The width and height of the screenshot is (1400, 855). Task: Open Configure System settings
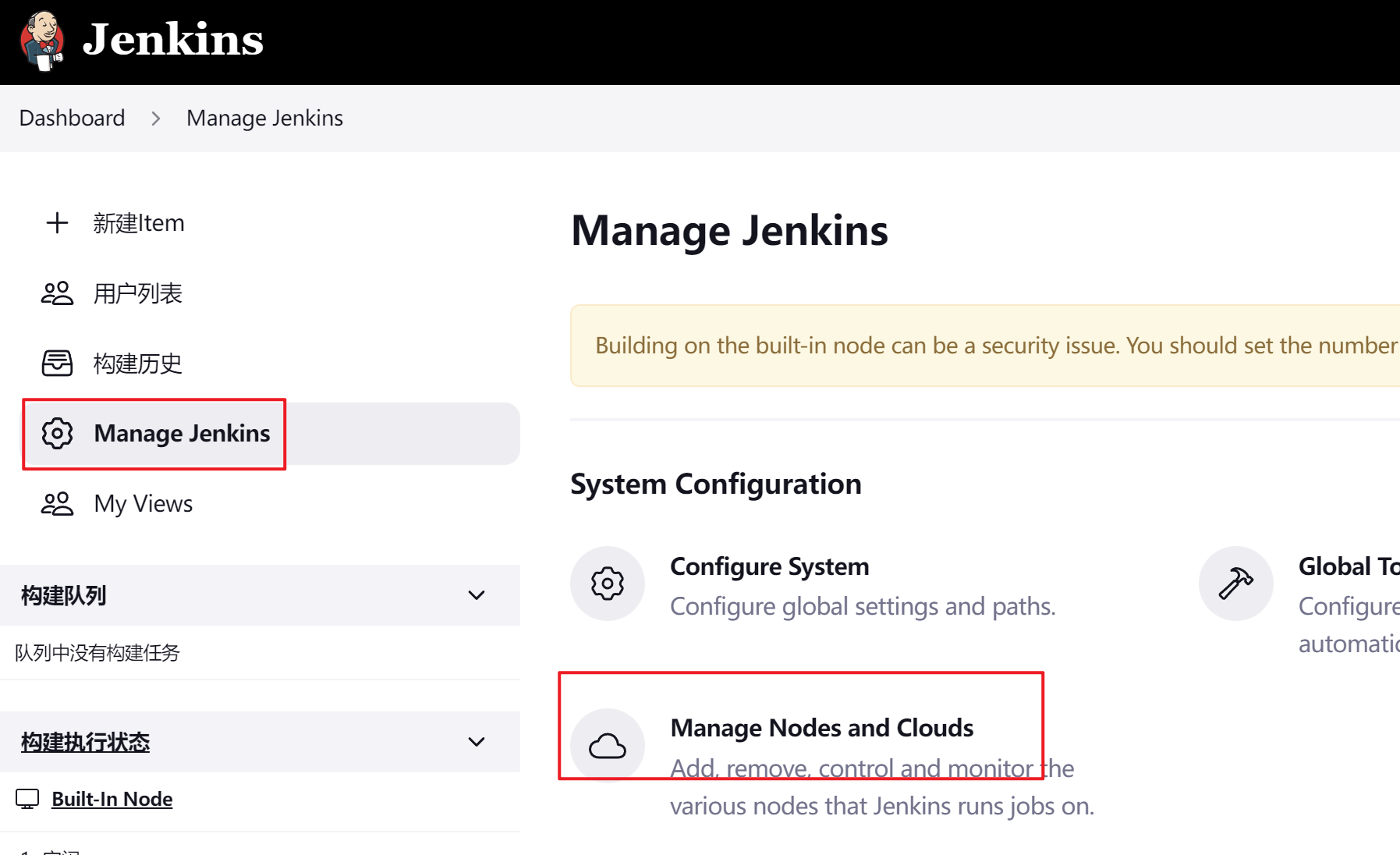click(770, 566)
